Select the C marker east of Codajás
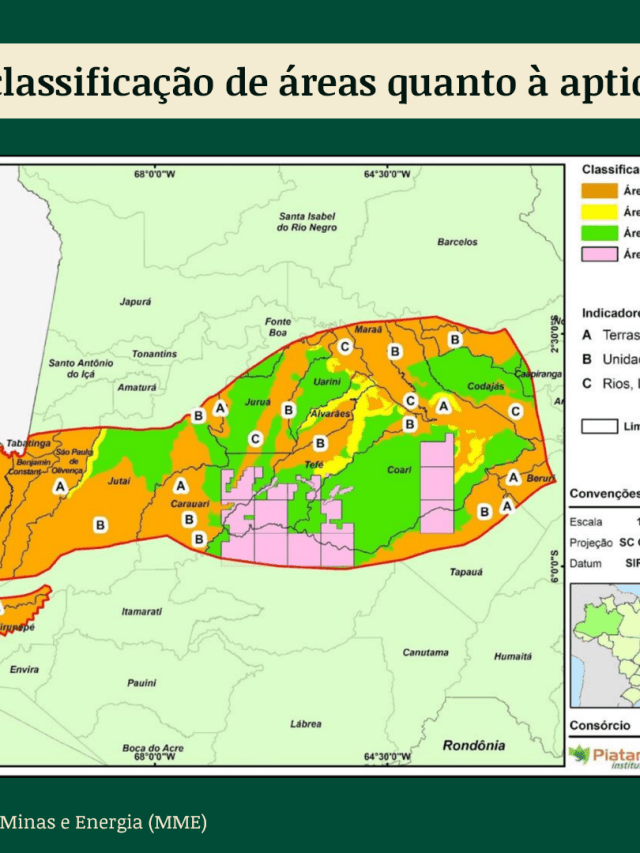This screenshot has width=640, height=853. 516,411
